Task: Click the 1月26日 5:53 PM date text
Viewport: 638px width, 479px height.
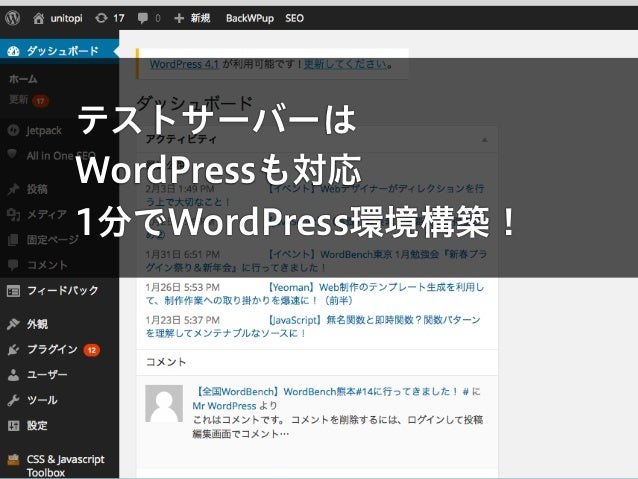Action: click(182, 287)
